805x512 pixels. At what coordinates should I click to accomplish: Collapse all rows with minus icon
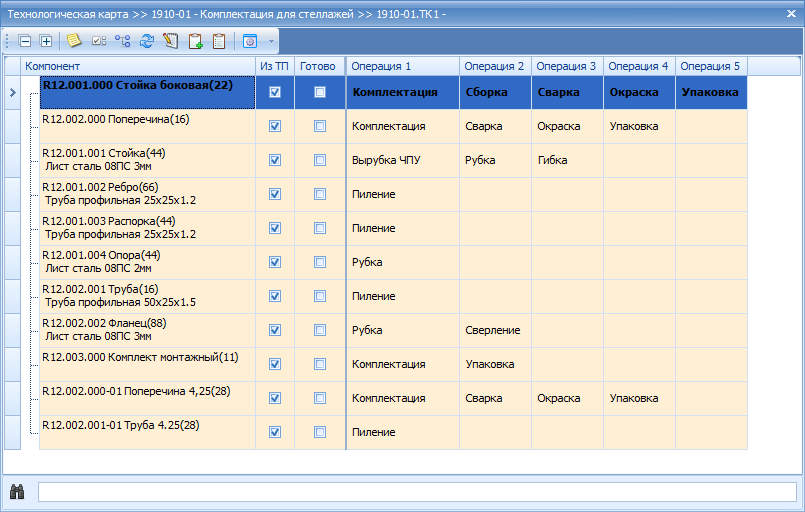25,41
